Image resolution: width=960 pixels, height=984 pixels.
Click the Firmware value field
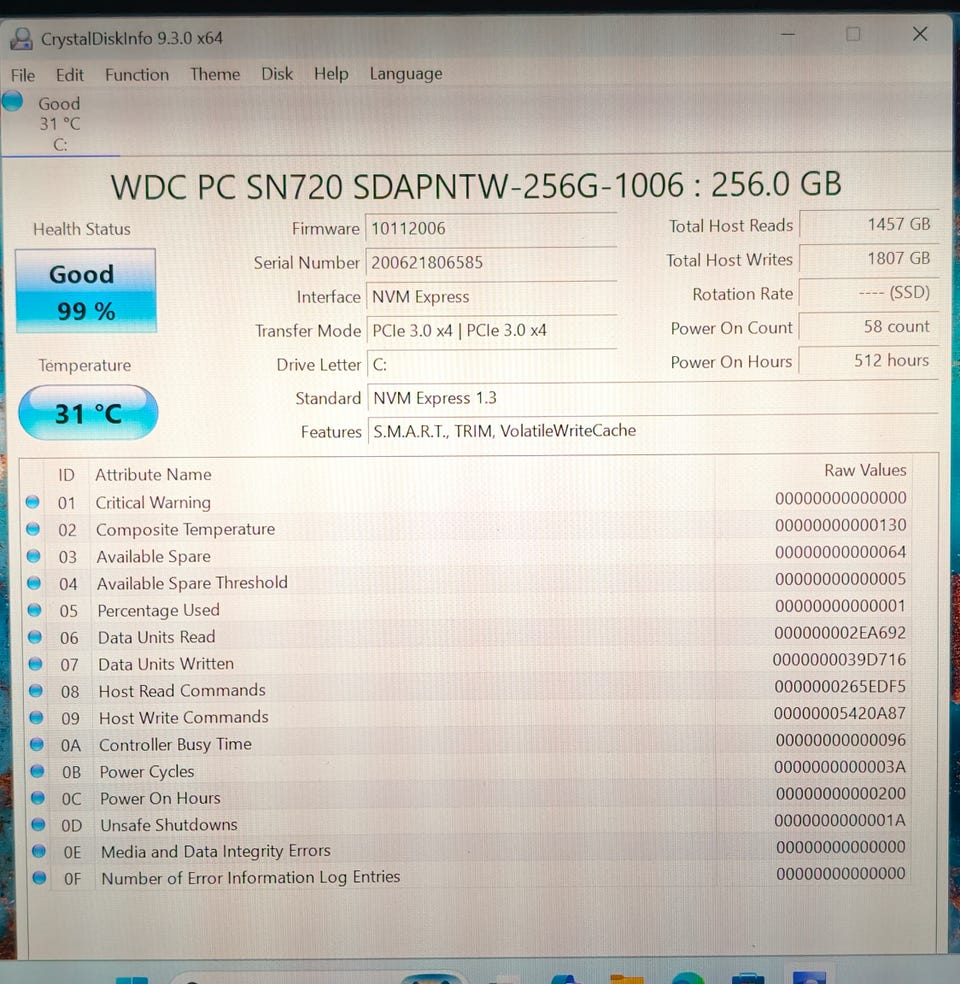491,228
